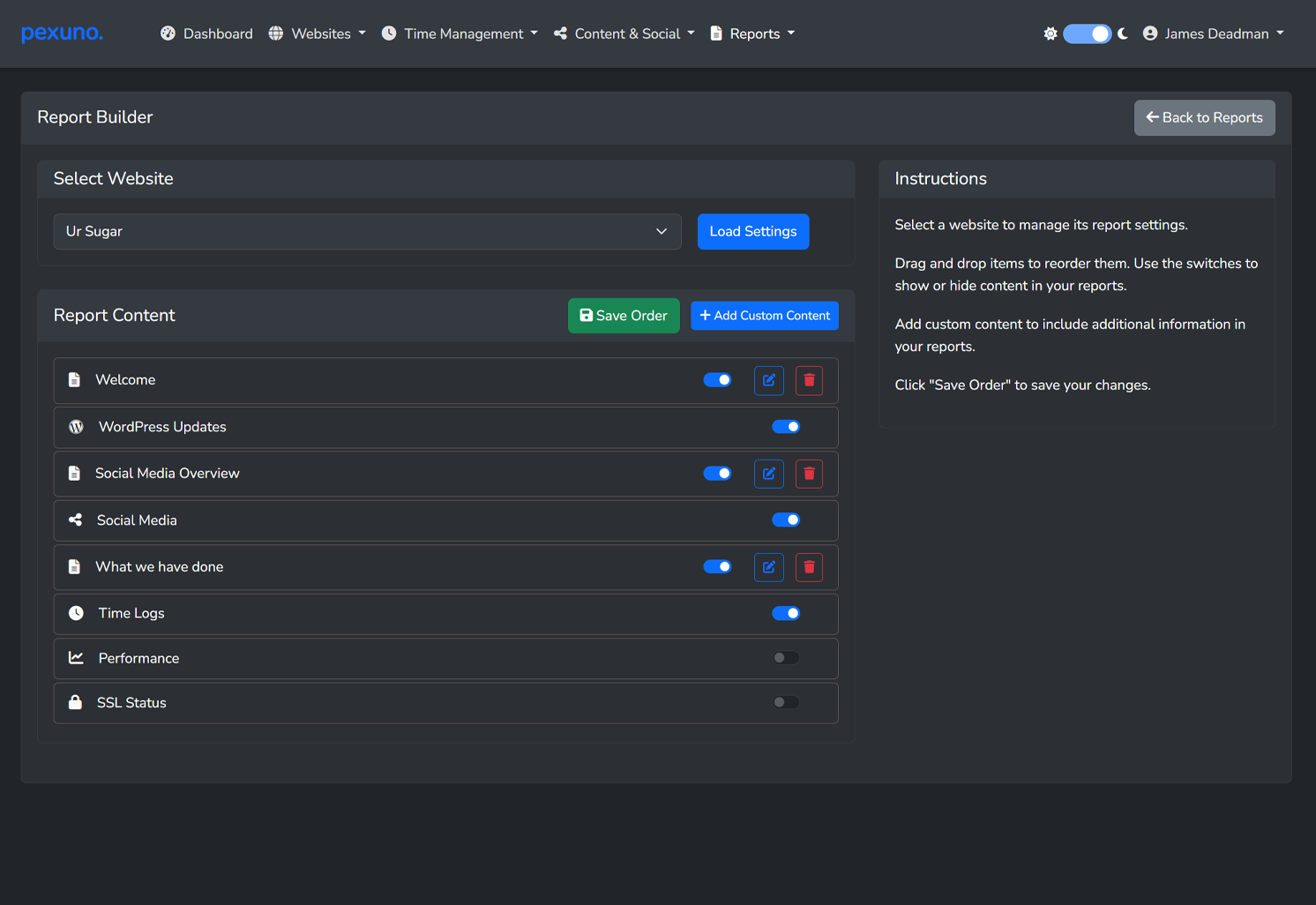This screenshot has height=905, width=1316.
Task: Click the sun light-mode icon
Action: 1051,34
